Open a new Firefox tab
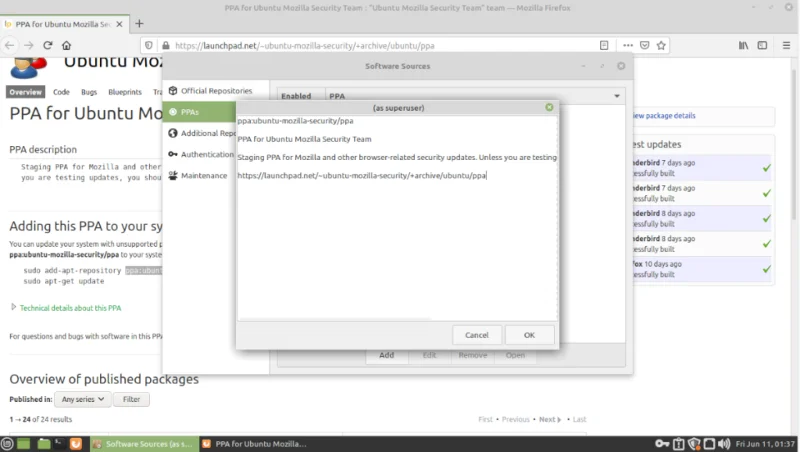 [139, 23]
